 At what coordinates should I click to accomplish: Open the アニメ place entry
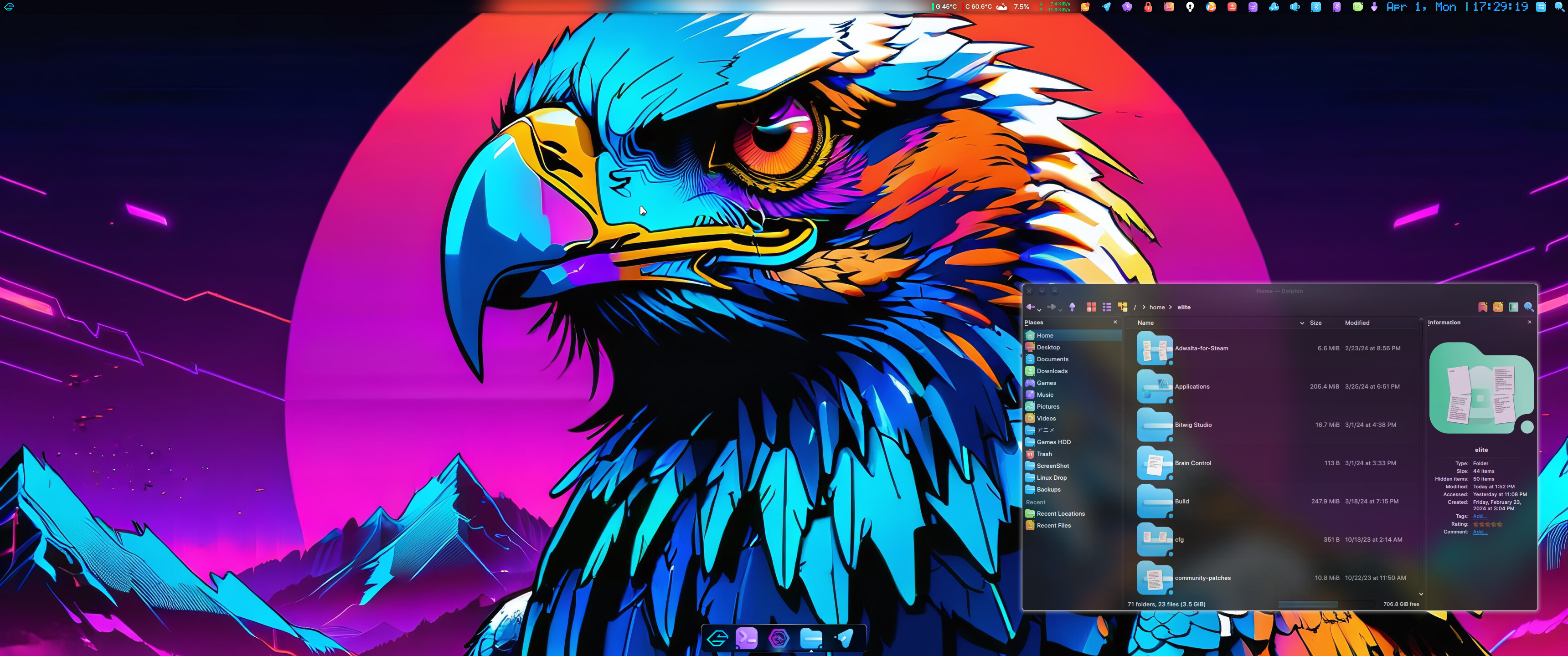click(1073, 430)
